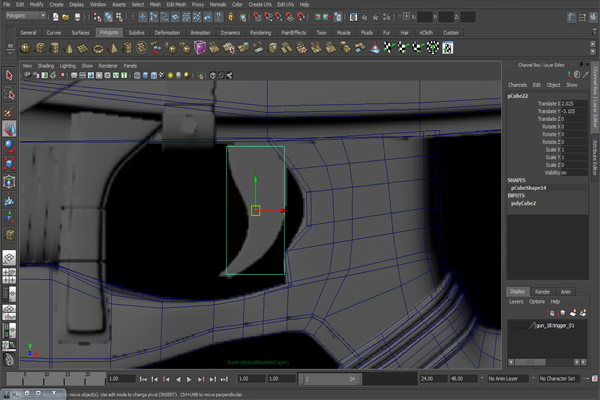Switch to single perspective view layout

tap(9, 257)
